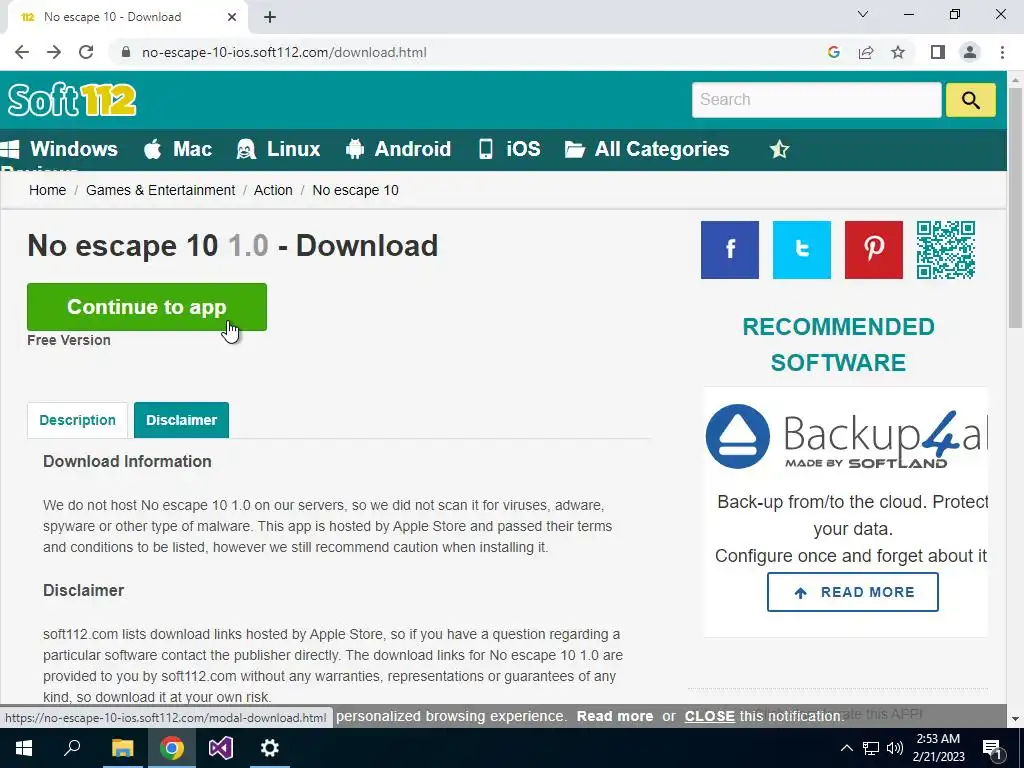Open Settings gear from taskbar
Screen dimensions: 1024x768
270,748
